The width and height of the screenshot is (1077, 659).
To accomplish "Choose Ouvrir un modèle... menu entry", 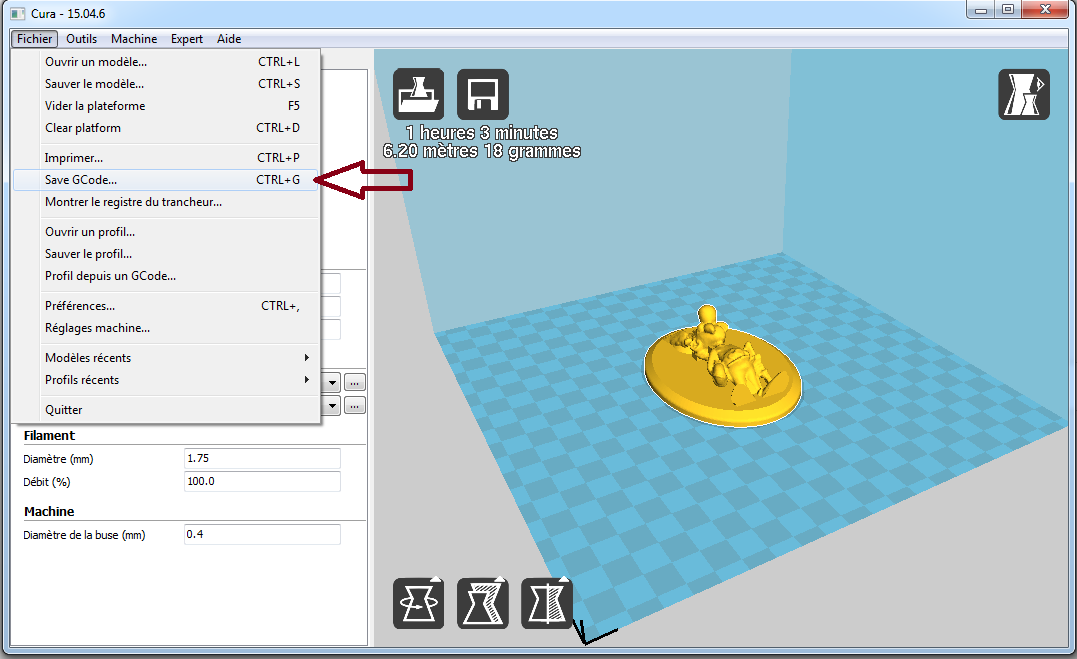I will point(166,62).
